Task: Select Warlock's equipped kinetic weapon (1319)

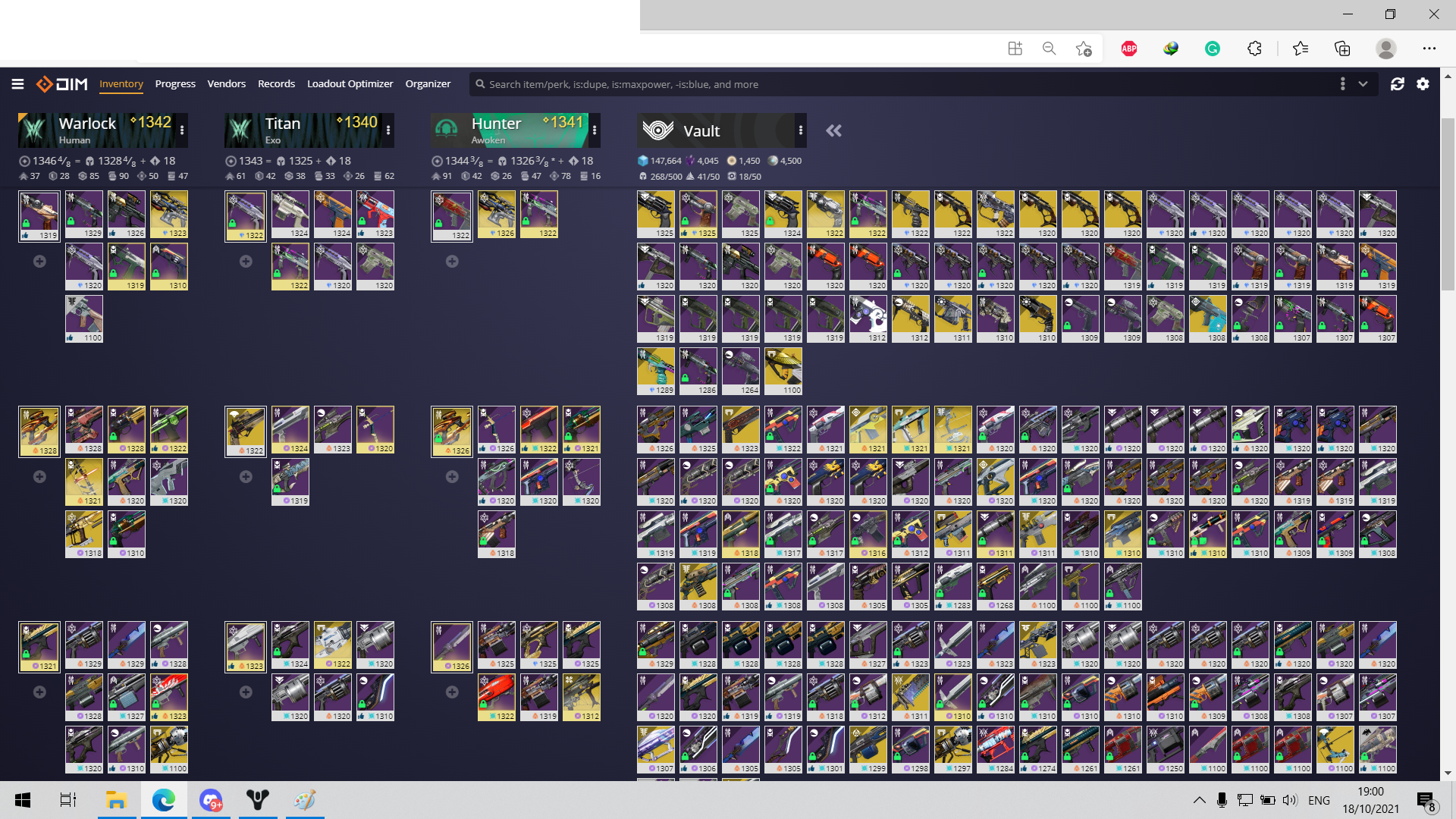Action: (39, 216)
